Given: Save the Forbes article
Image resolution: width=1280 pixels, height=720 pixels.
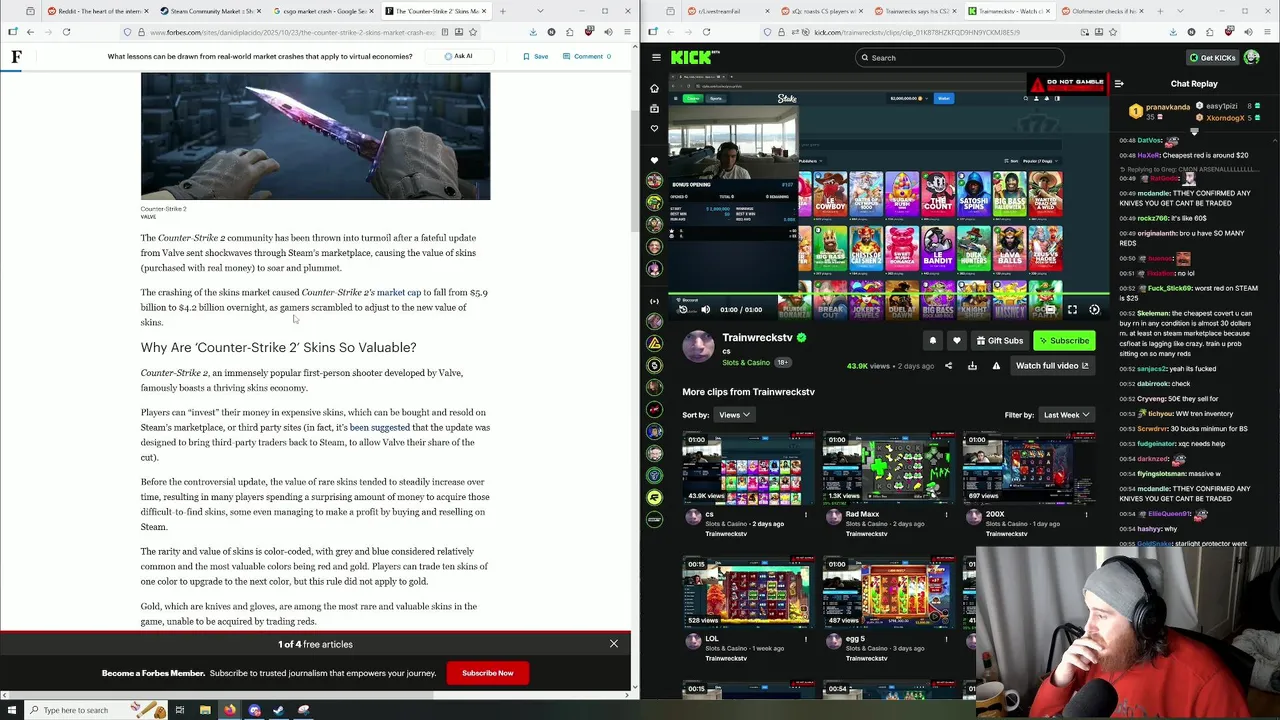Looking at the screenshot, I should [536, 56].
